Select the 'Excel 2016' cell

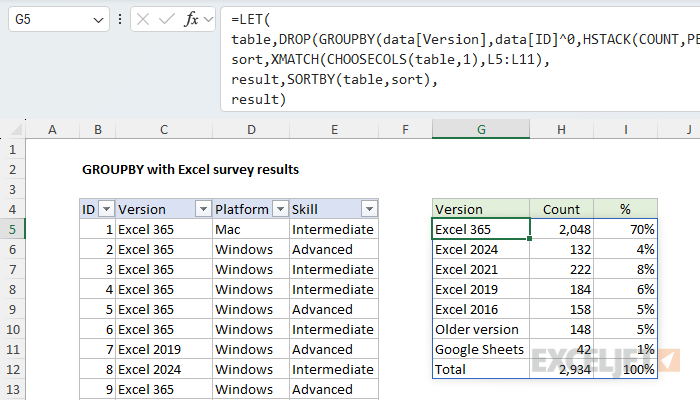[481, 309]
